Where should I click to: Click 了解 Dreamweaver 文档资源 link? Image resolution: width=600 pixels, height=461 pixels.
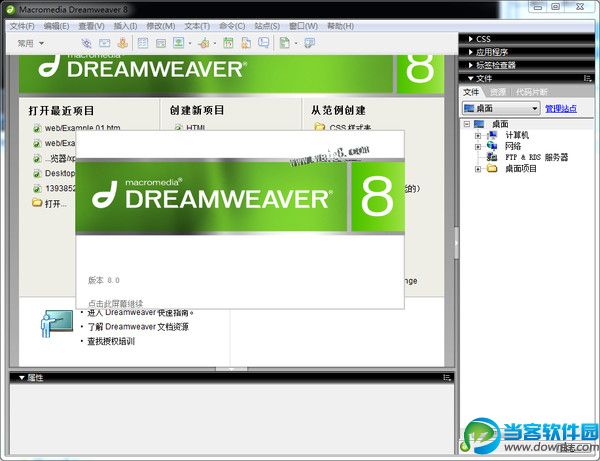click(138, 327)
